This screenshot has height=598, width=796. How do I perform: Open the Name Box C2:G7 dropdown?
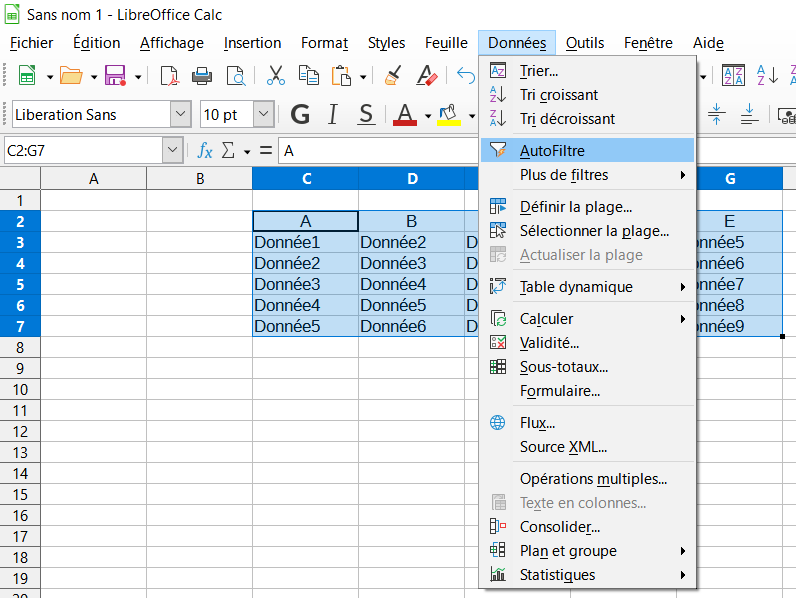[x=173, y=150]
